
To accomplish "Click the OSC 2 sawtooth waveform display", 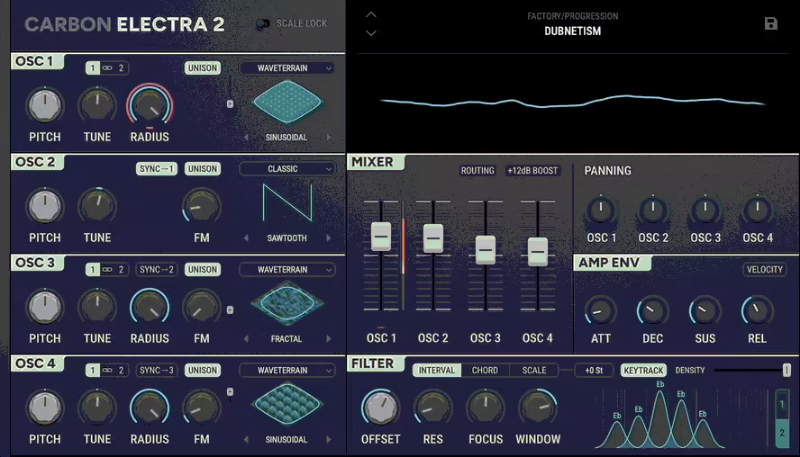I will [287, 202].
